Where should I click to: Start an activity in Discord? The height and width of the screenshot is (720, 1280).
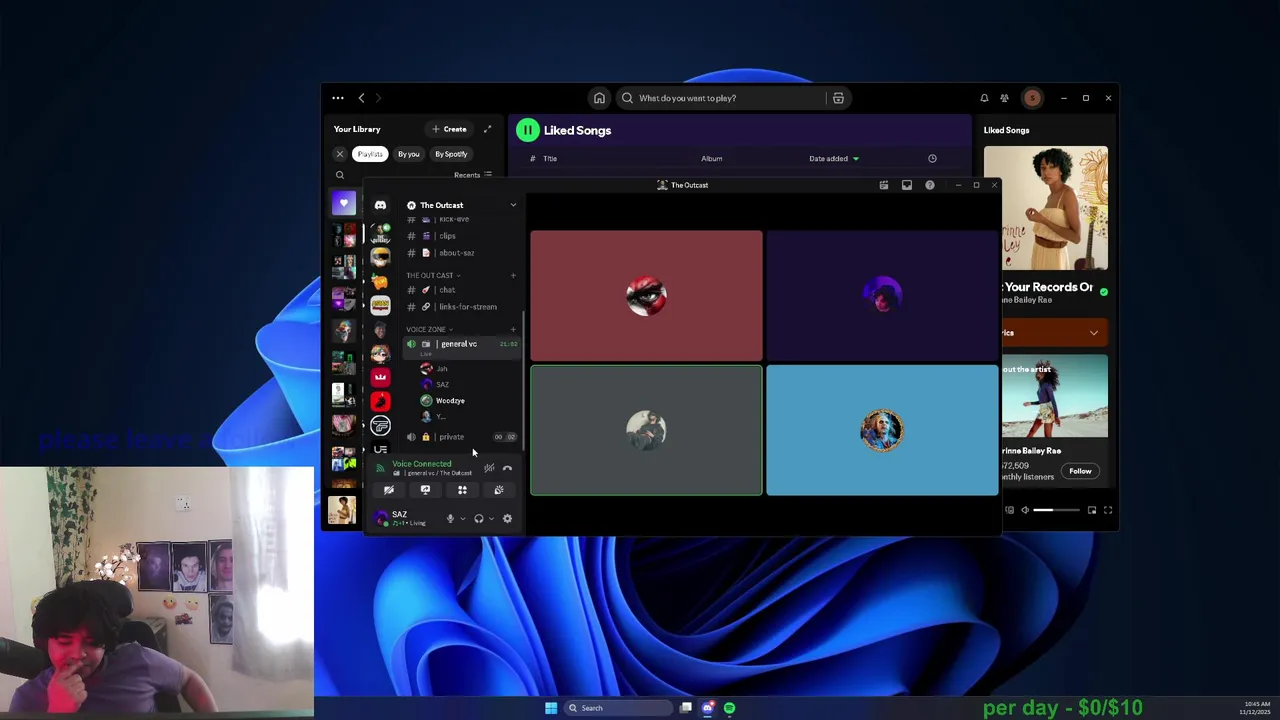462,490
